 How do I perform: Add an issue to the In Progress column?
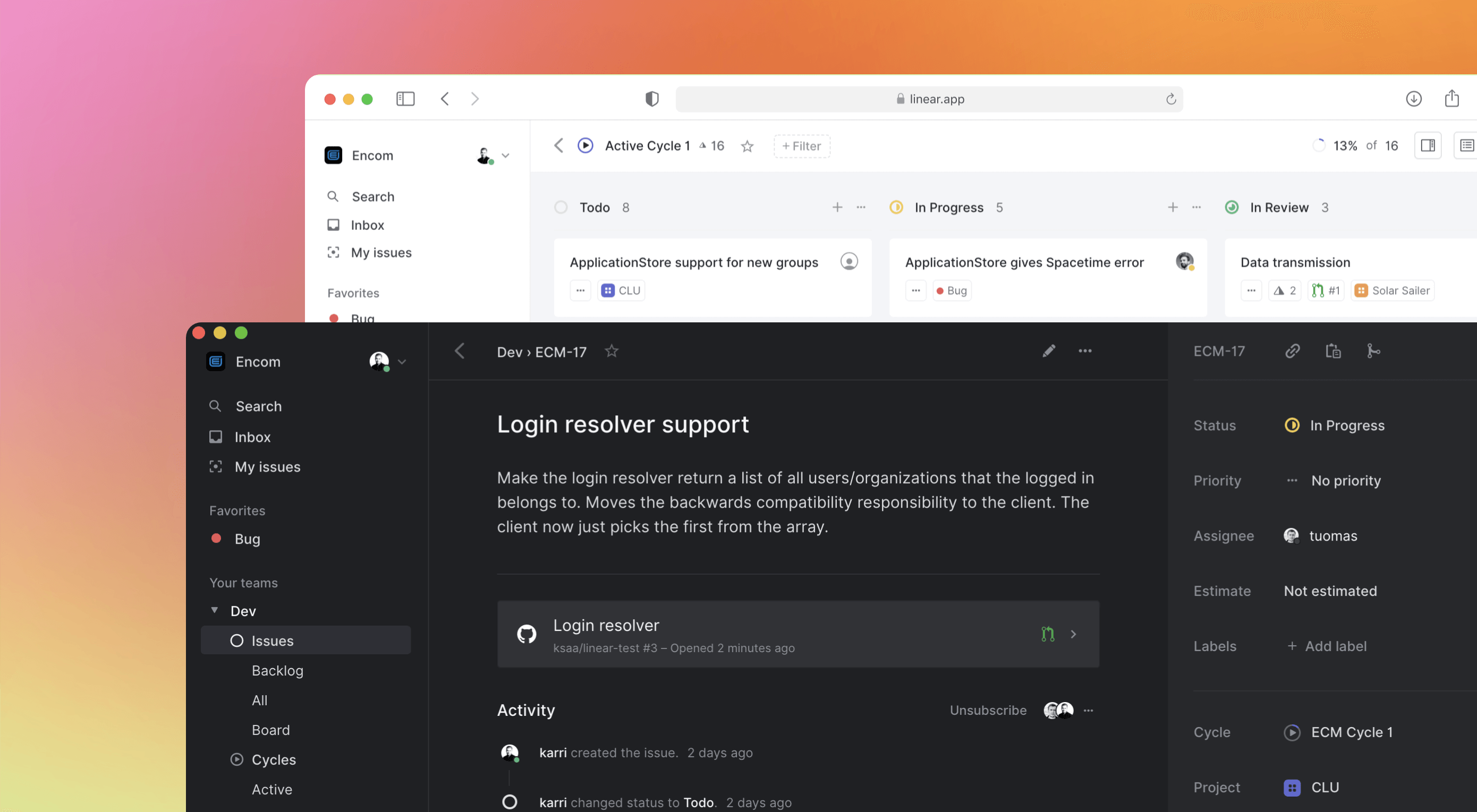pyautogui.click(x=1173, y=208)
